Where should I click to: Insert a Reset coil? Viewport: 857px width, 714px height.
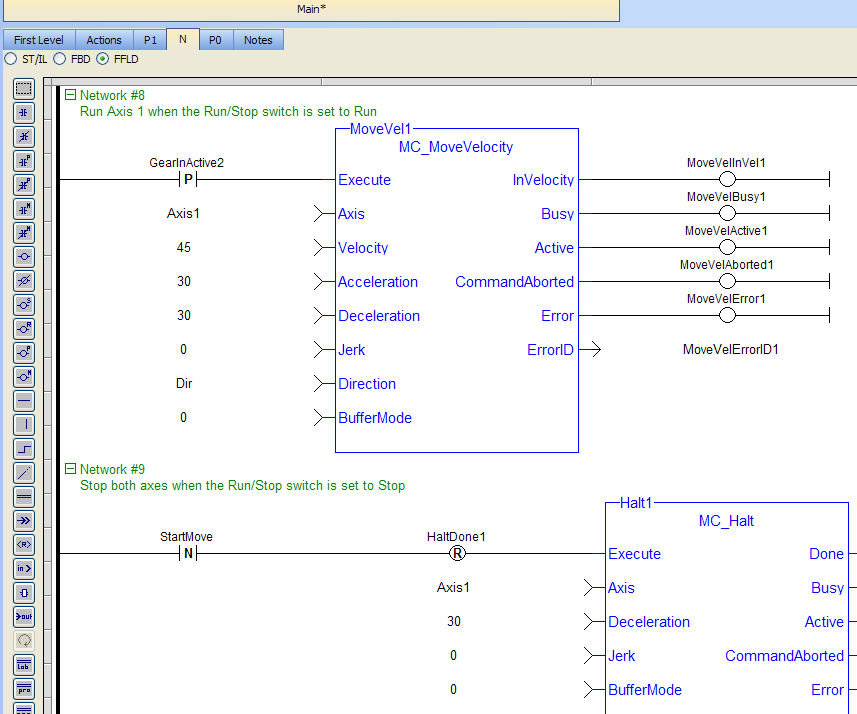(x=24, y=329)
